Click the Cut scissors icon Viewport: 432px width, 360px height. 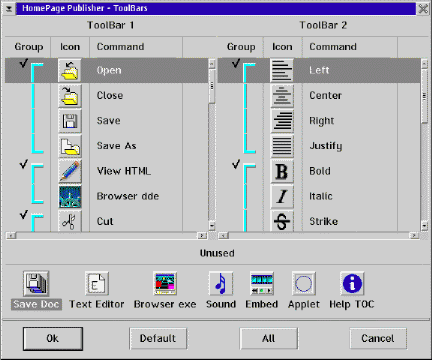[70, 221]
